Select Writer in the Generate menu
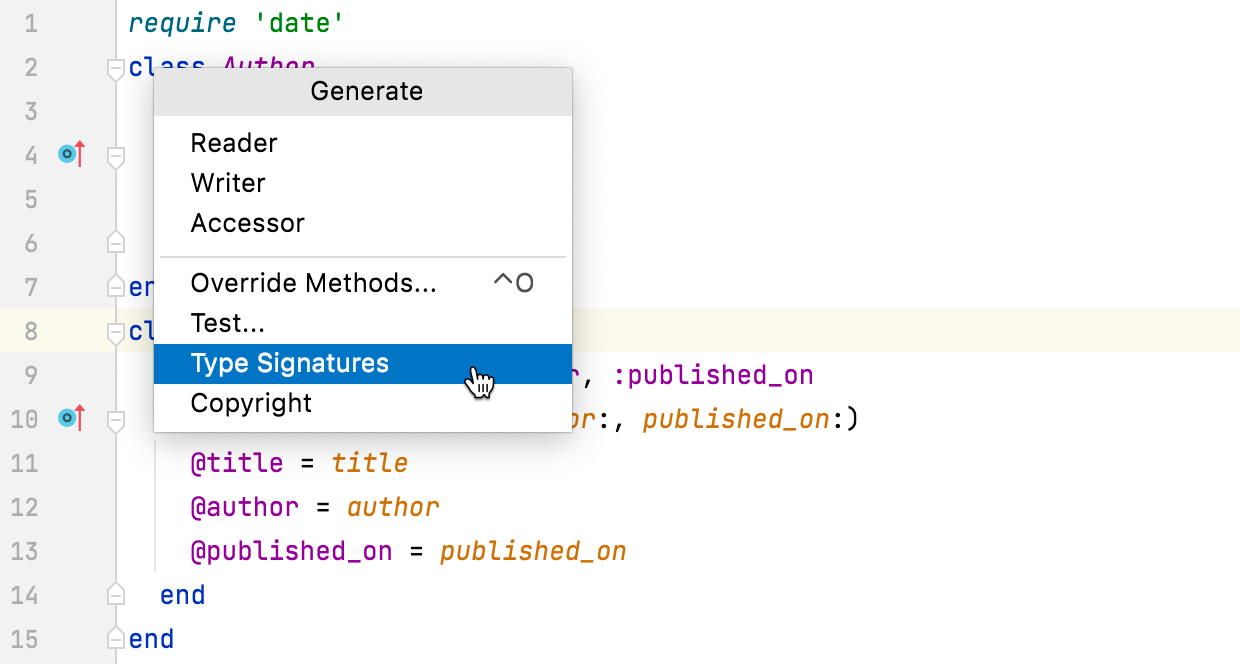 tap(228, 183)
